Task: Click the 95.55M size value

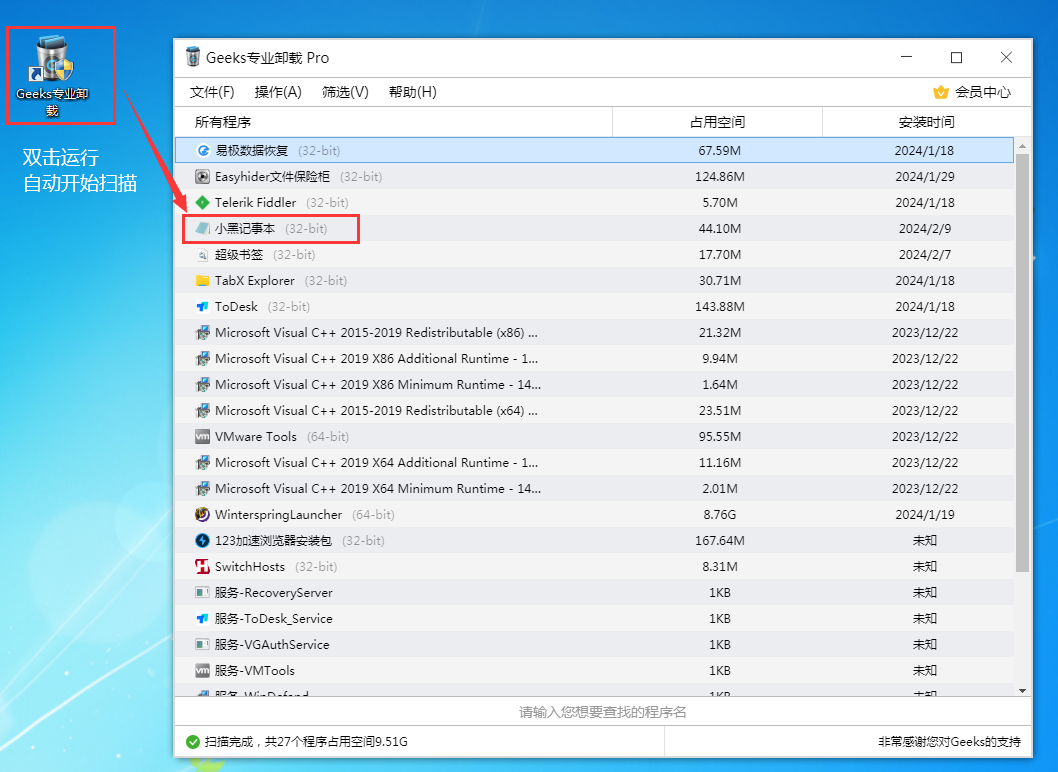Action: click(x=719, y=437)
